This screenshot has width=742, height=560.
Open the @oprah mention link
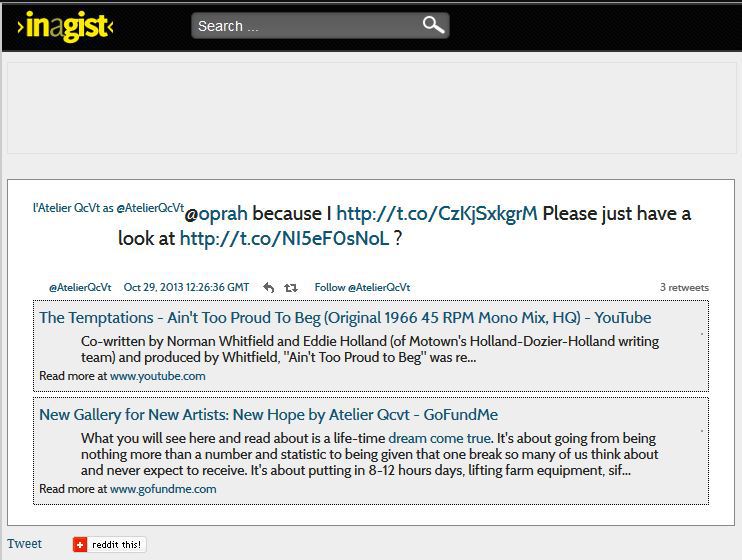216,213
